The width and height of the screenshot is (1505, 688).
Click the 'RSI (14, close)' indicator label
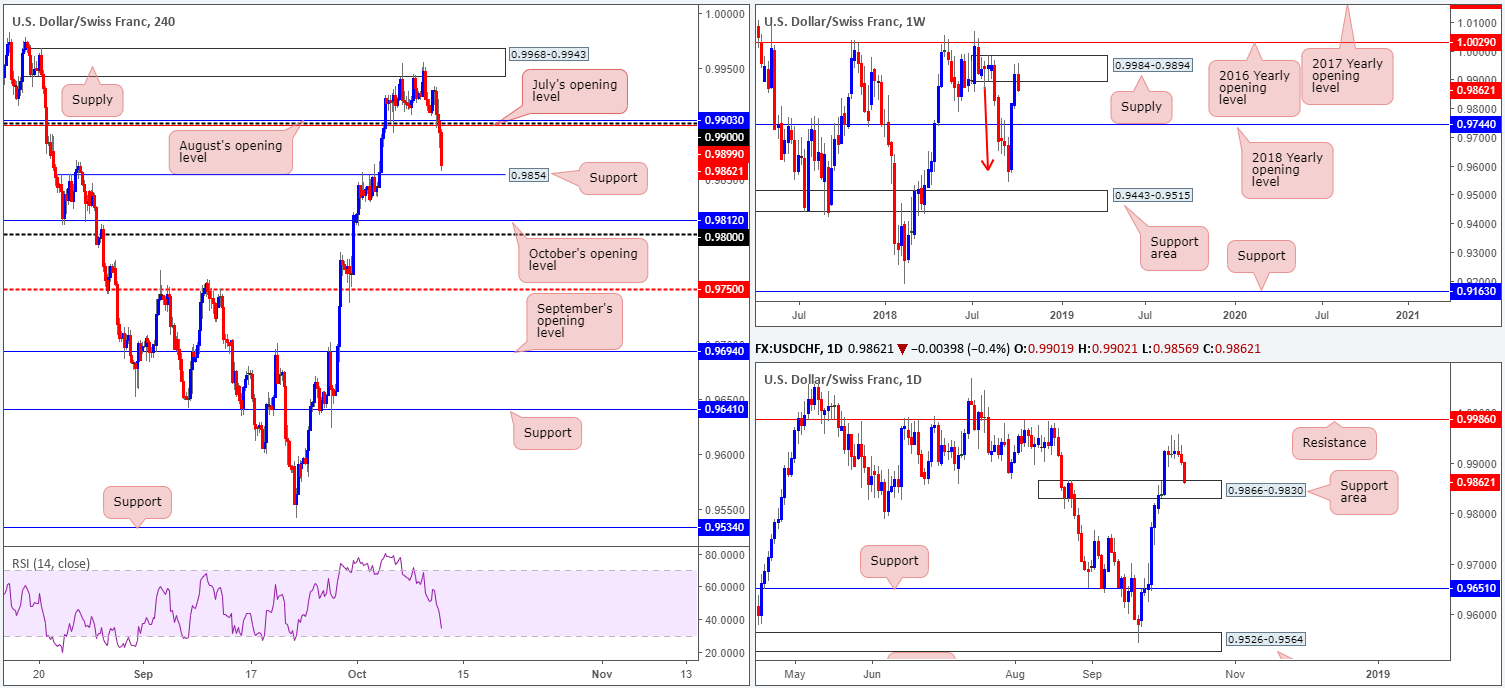point(50,564)
